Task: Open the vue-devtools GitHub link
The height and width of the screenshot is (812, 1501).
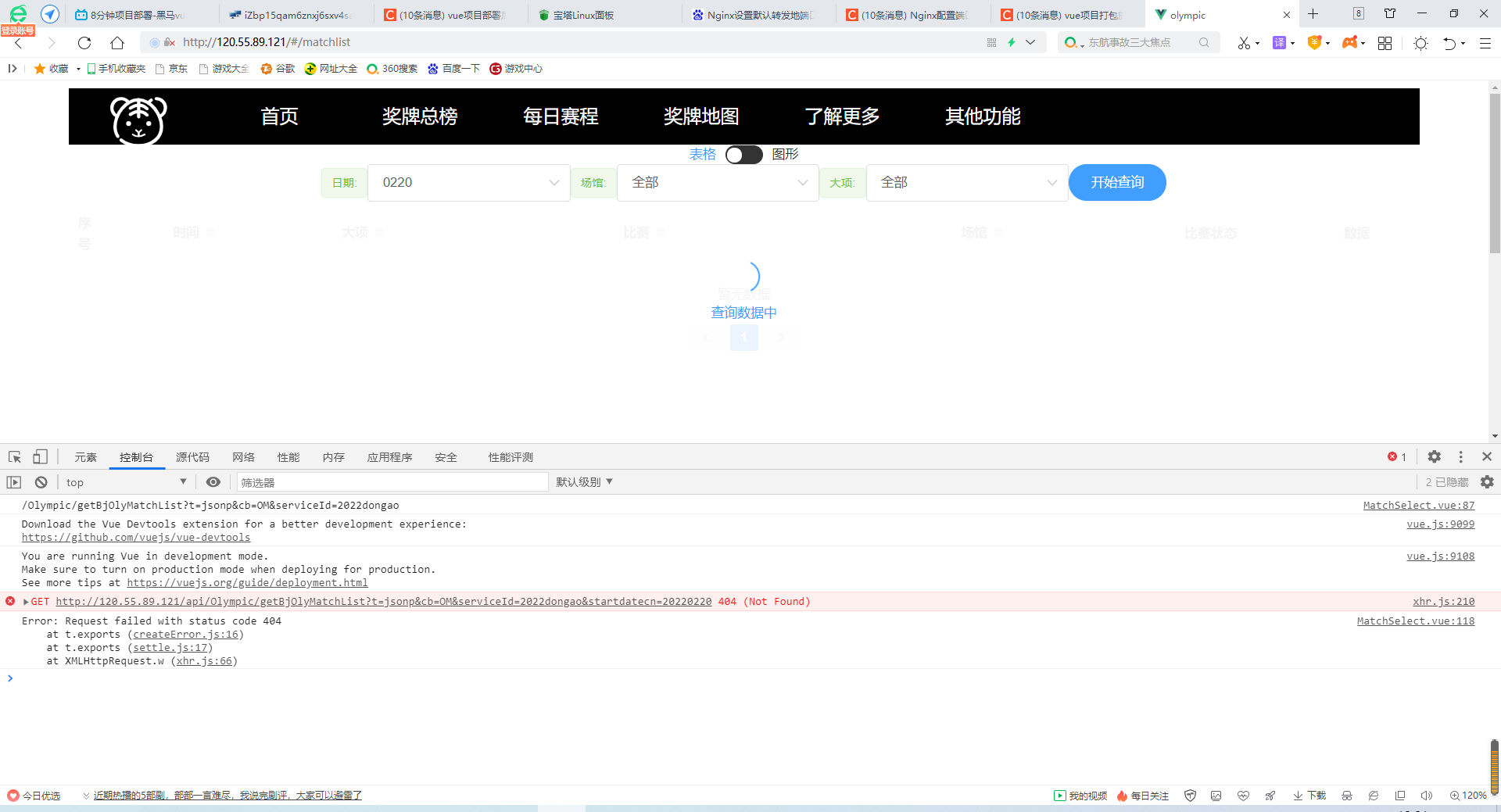Action: point(136,538)
